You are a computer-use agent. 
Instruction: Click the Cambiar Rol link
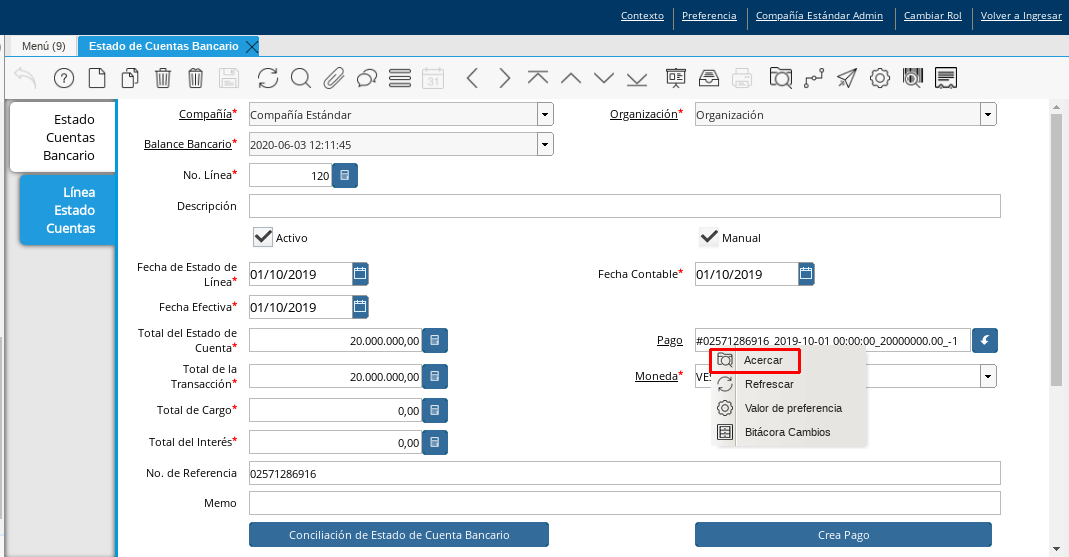pyautogui.click(x=933, y=16)
